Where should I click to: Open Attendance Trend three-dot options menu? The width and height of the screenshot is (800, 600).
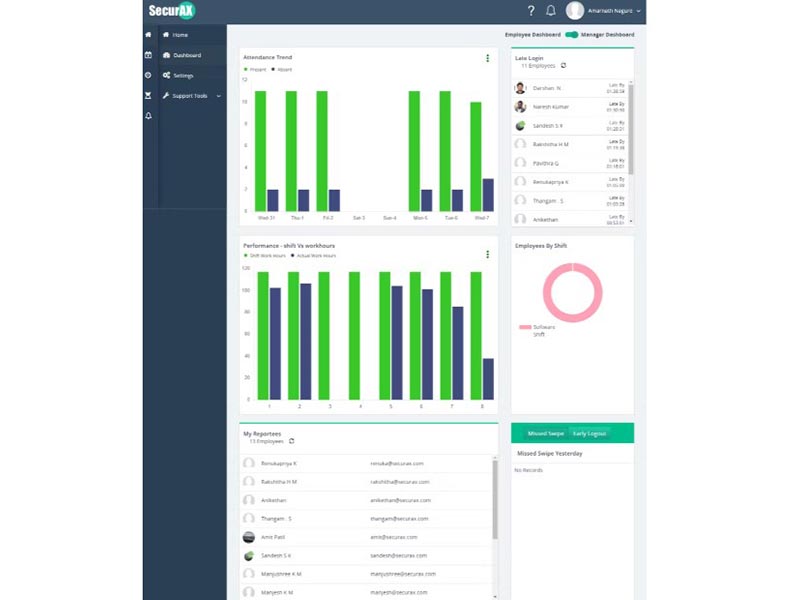(x=488, y=58)
